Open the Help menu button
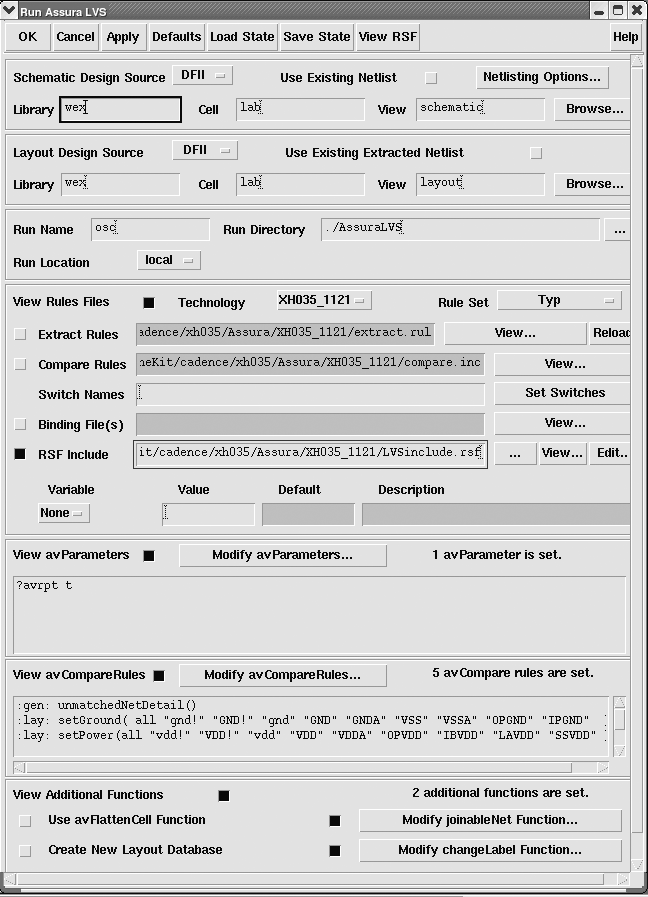 [x=625, y=37]
